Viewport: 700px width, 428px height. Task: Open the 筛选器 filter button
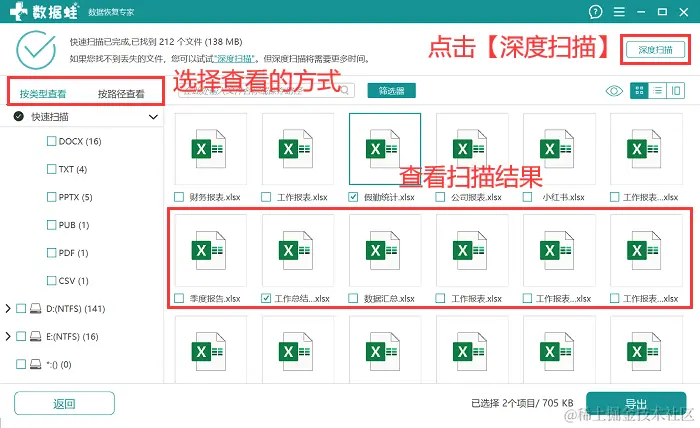tap(392, 91)
